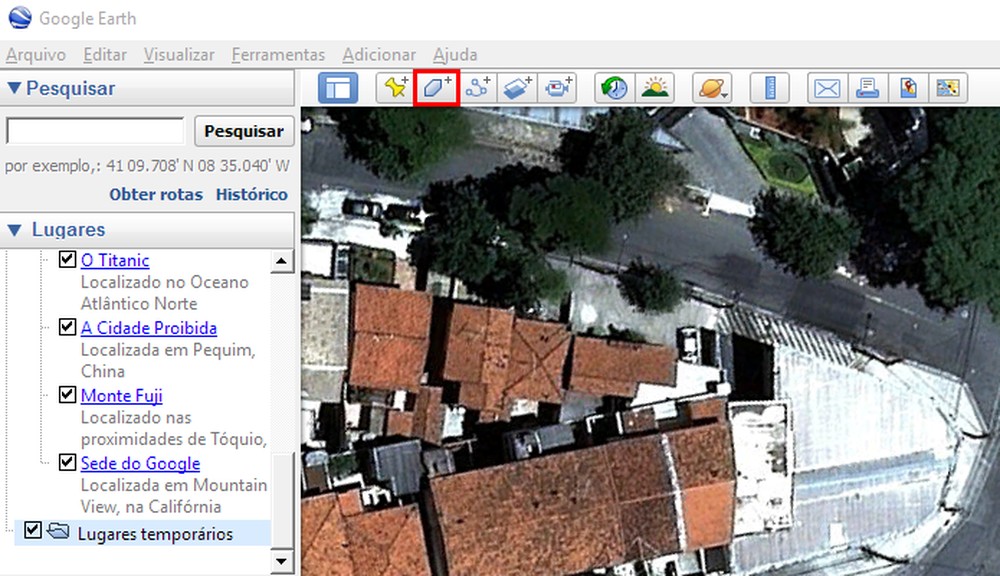Start recording a tour
Viewport: 1000px width, 576px height.
click(x=557, y=87)
